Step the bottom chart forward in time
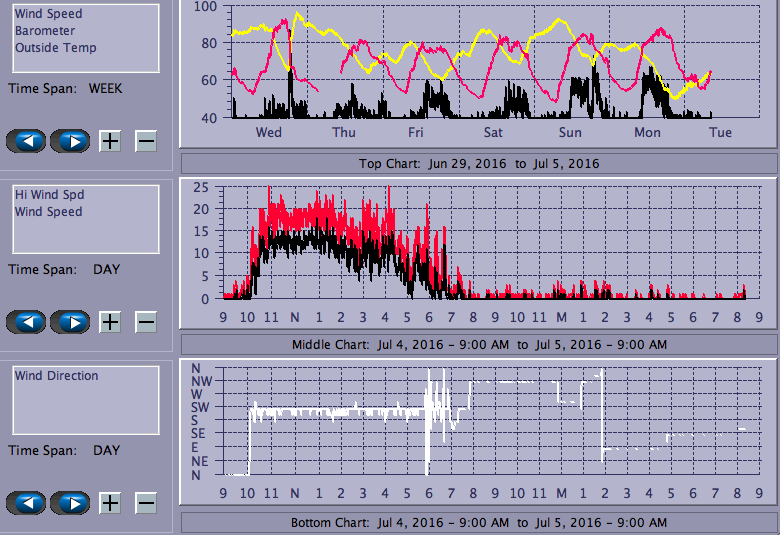The width and height of the screenshot is (780, 535). tap(70, 503)
